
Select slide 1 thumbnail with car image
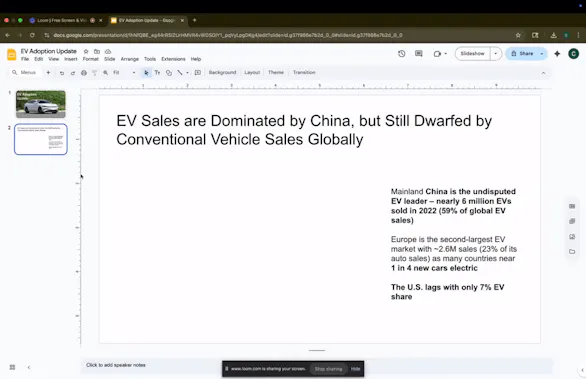(41, 104)
